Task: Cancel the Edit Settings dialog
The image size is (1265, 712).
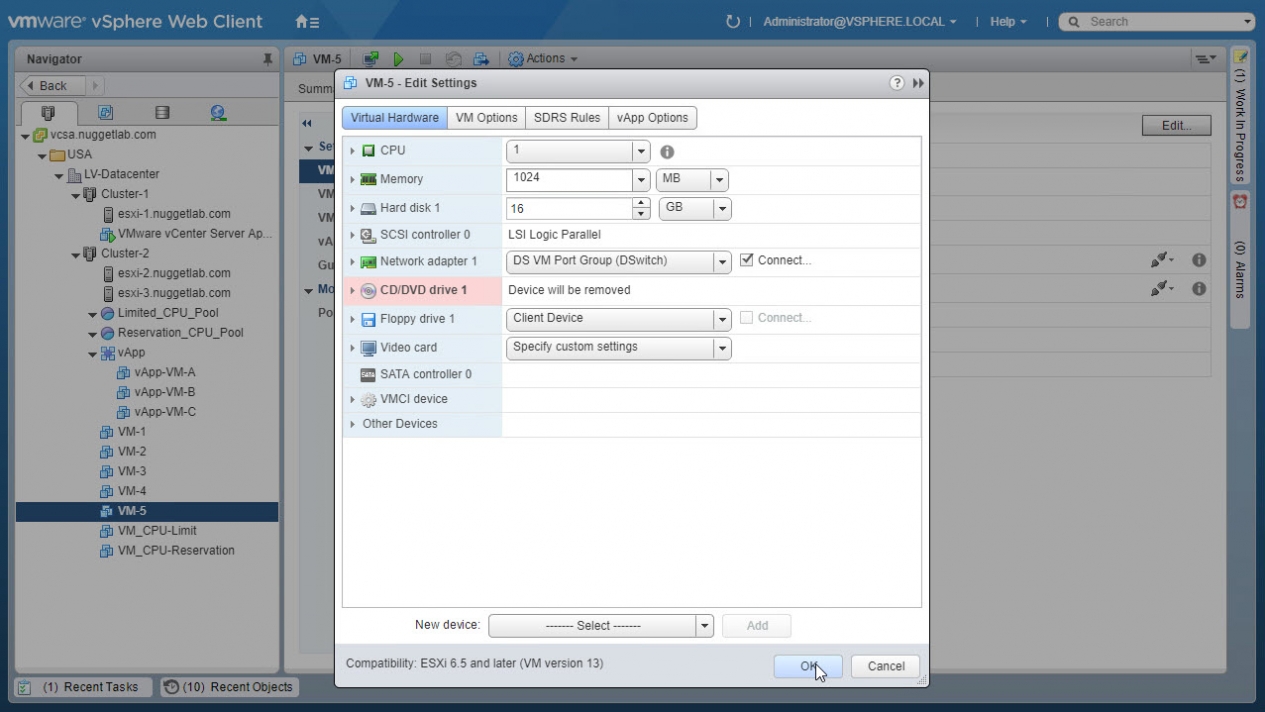Action: click(x=885, y=666)
